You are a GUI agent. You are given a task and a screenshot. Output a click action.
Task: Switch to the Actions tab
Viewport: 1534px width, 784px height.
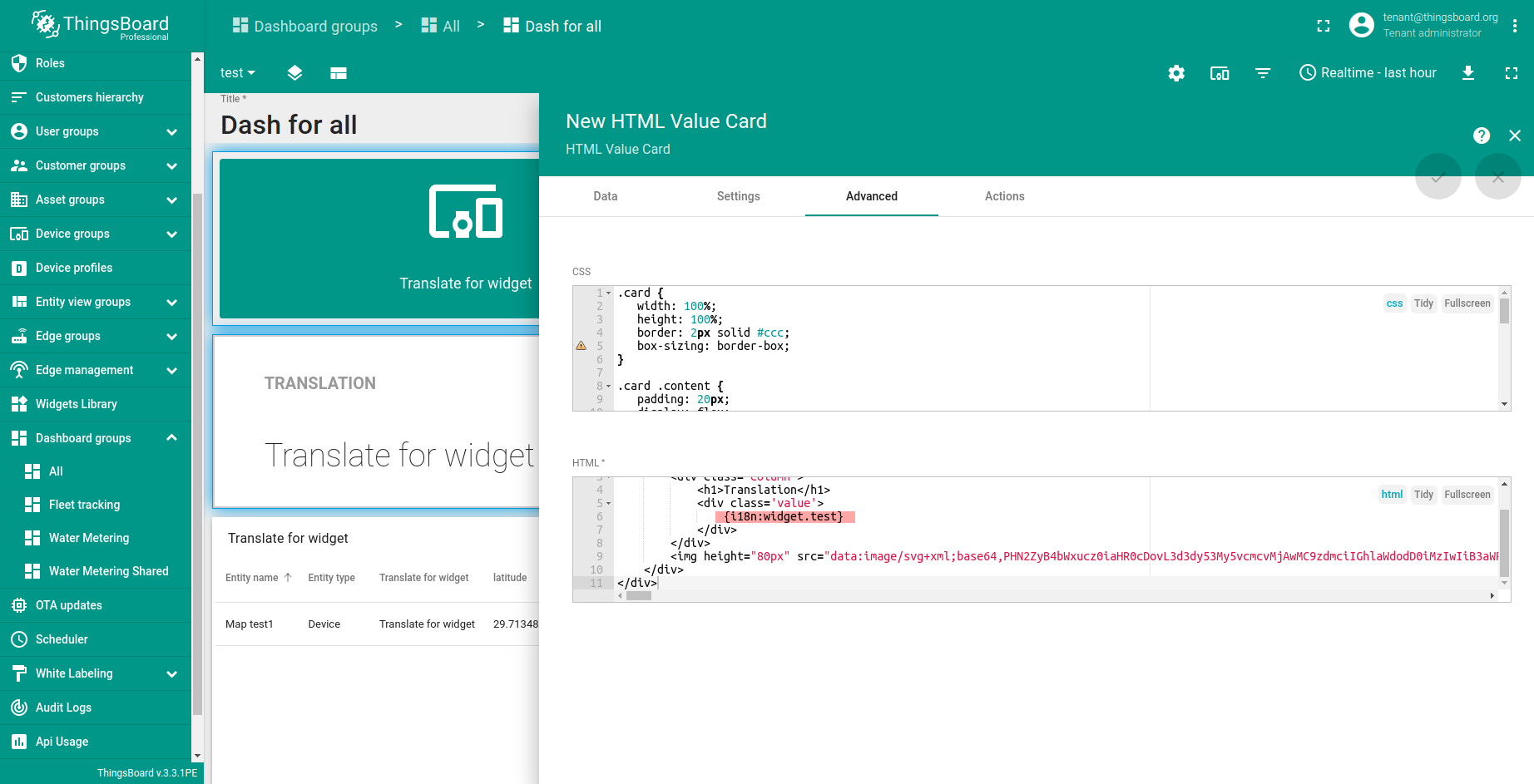click(x=1005, y=196)
